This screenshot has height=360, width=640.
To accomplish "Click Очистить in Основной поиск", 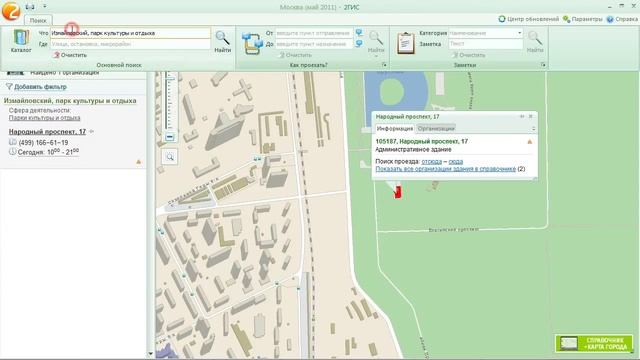I will 70,55.
